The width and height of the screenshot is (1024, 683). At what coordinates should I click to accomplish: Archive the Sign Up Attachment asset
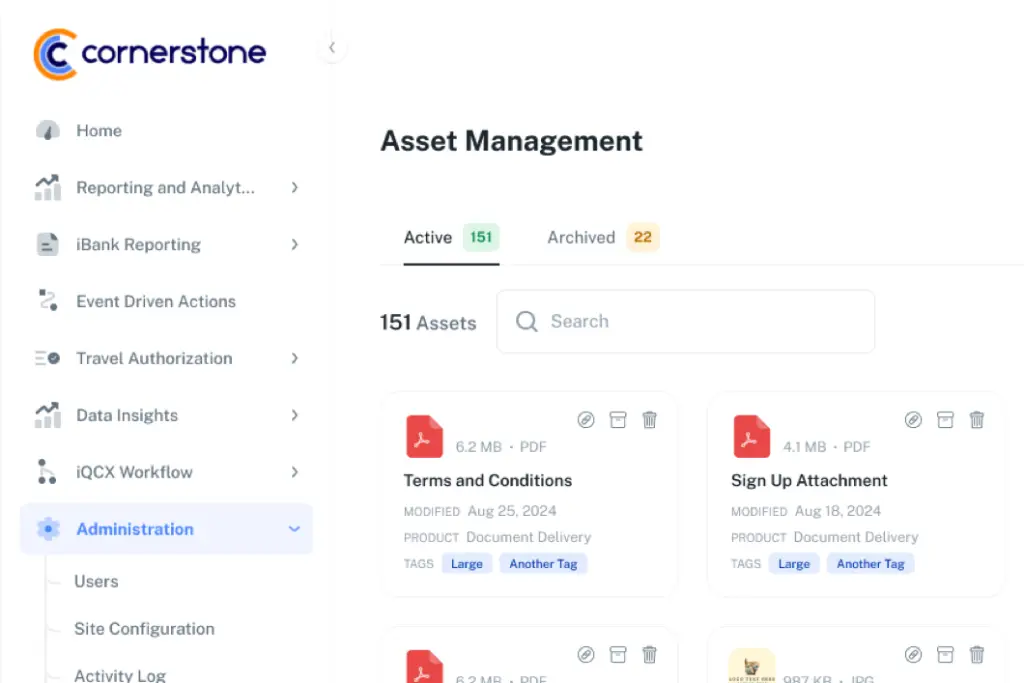[945, 420]
